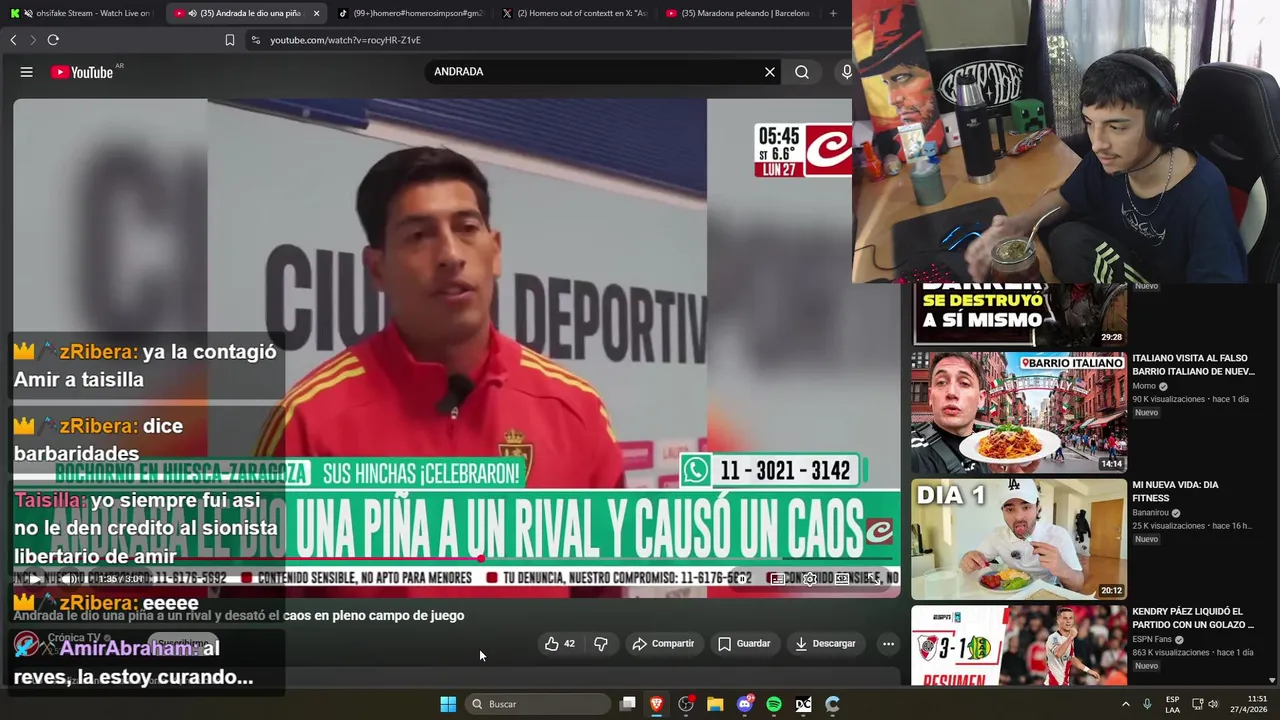Screen dimensions: 1280x720
Task: Click the taskbar Buscar search box
Action: pos(539,704)
